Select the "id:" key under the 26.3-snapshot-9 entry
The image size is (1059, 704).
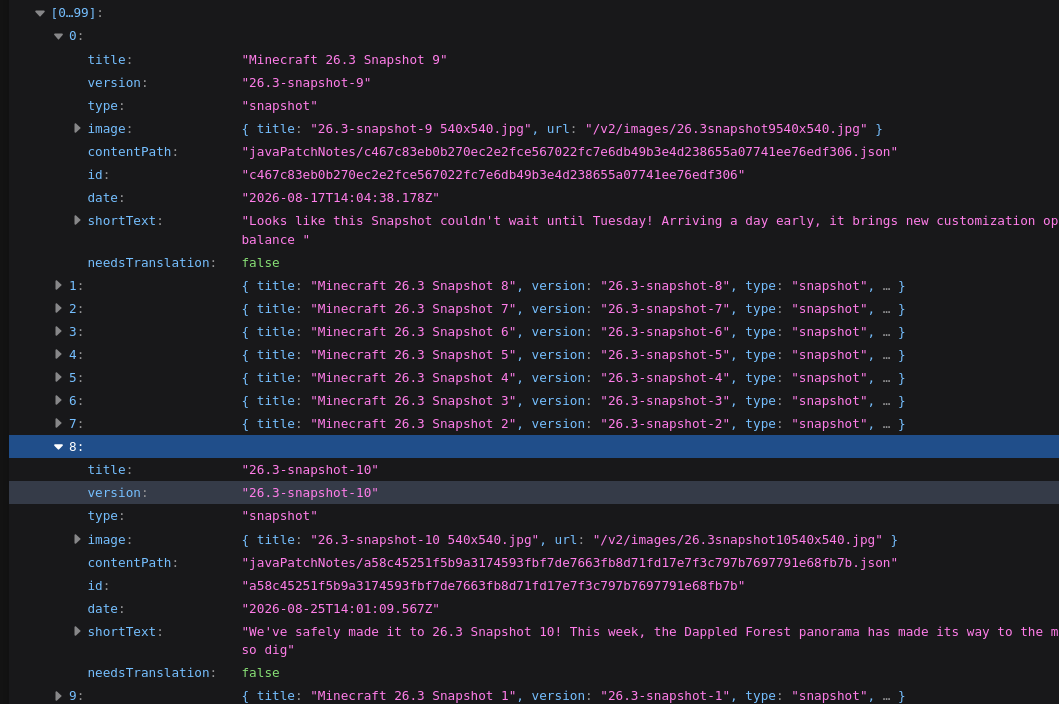pos(99,174)
